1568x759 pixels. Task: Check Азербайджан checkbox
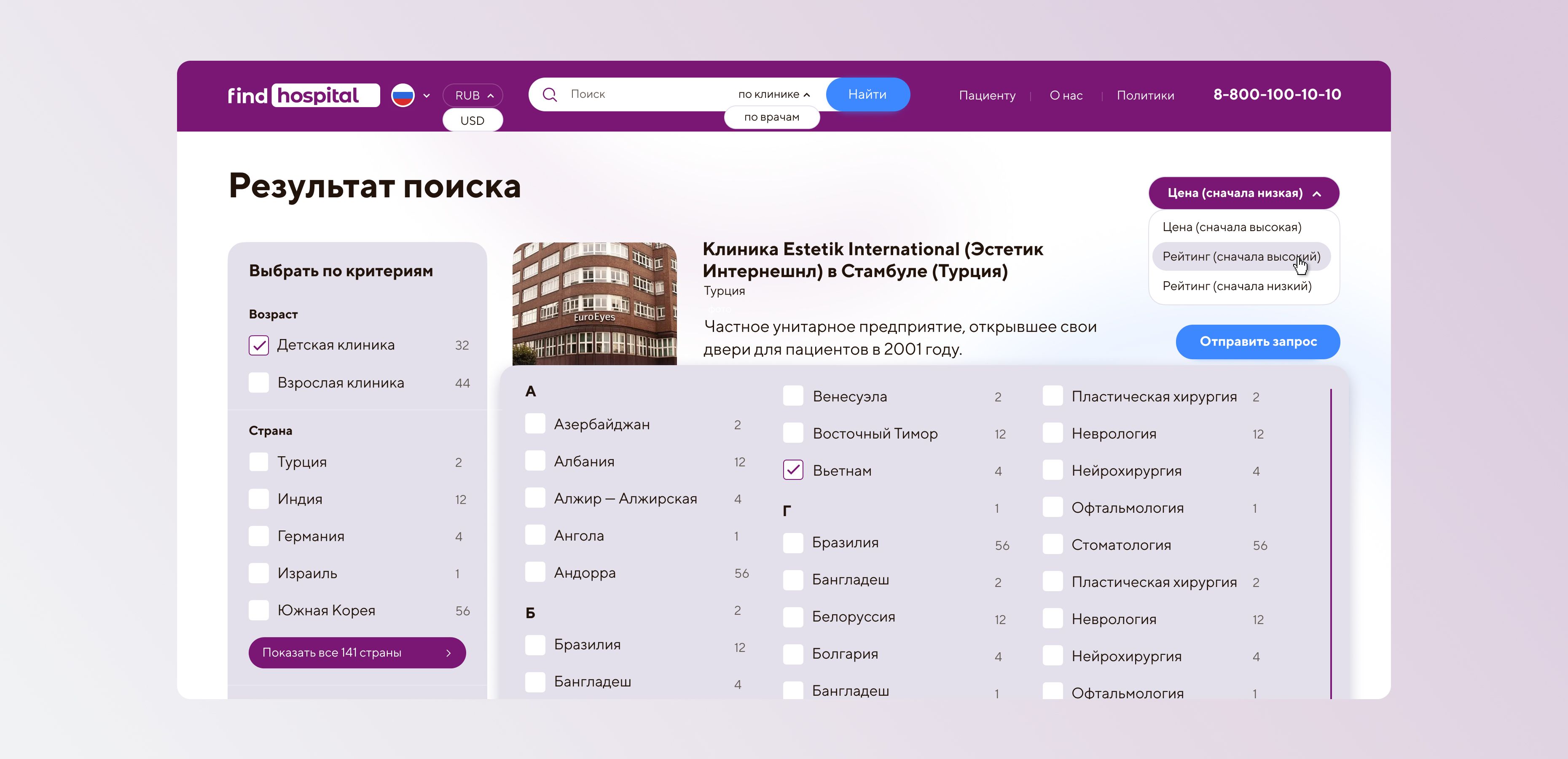pos(535,424)
